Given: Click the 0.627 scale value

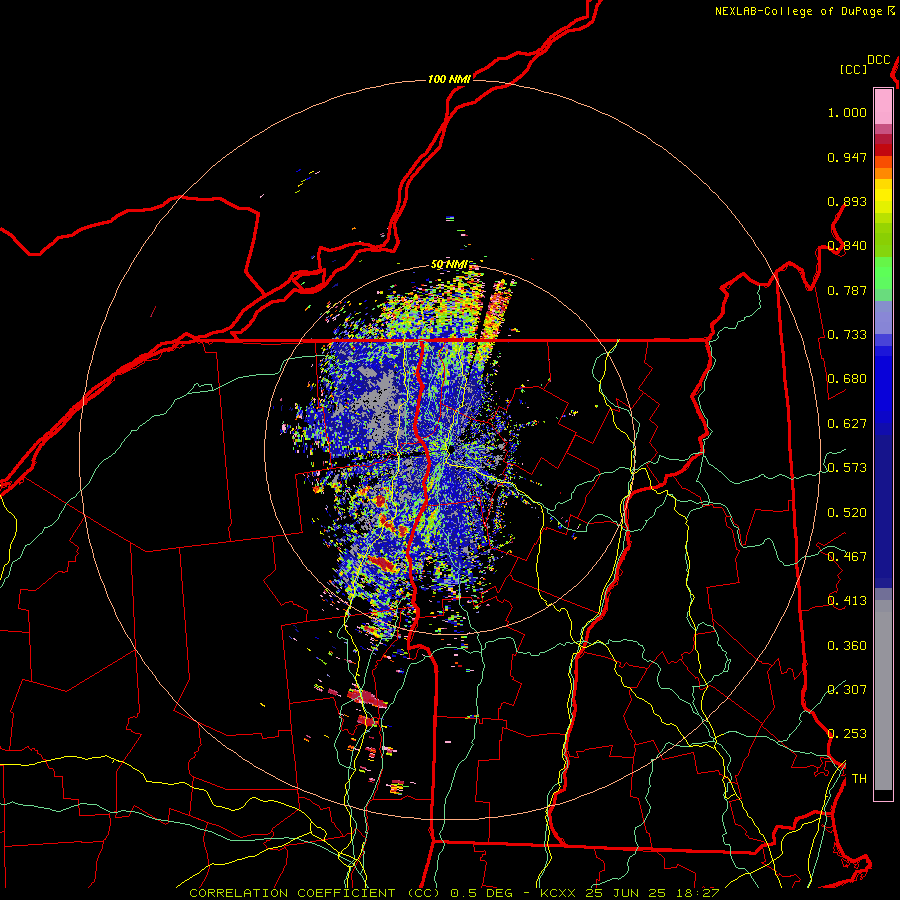Looking at the screenshot, I should [847, 424].
